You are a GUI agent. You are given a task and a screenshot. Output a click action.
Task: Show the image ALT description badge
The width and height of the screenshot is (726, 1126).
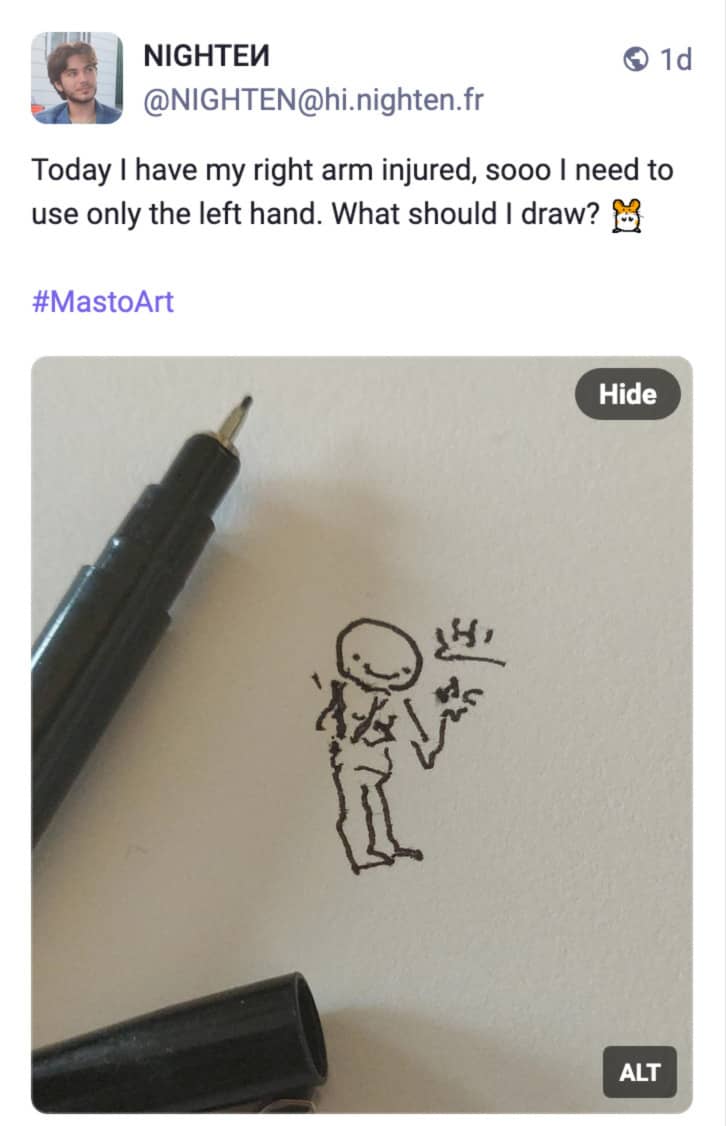pos(639,1072)
